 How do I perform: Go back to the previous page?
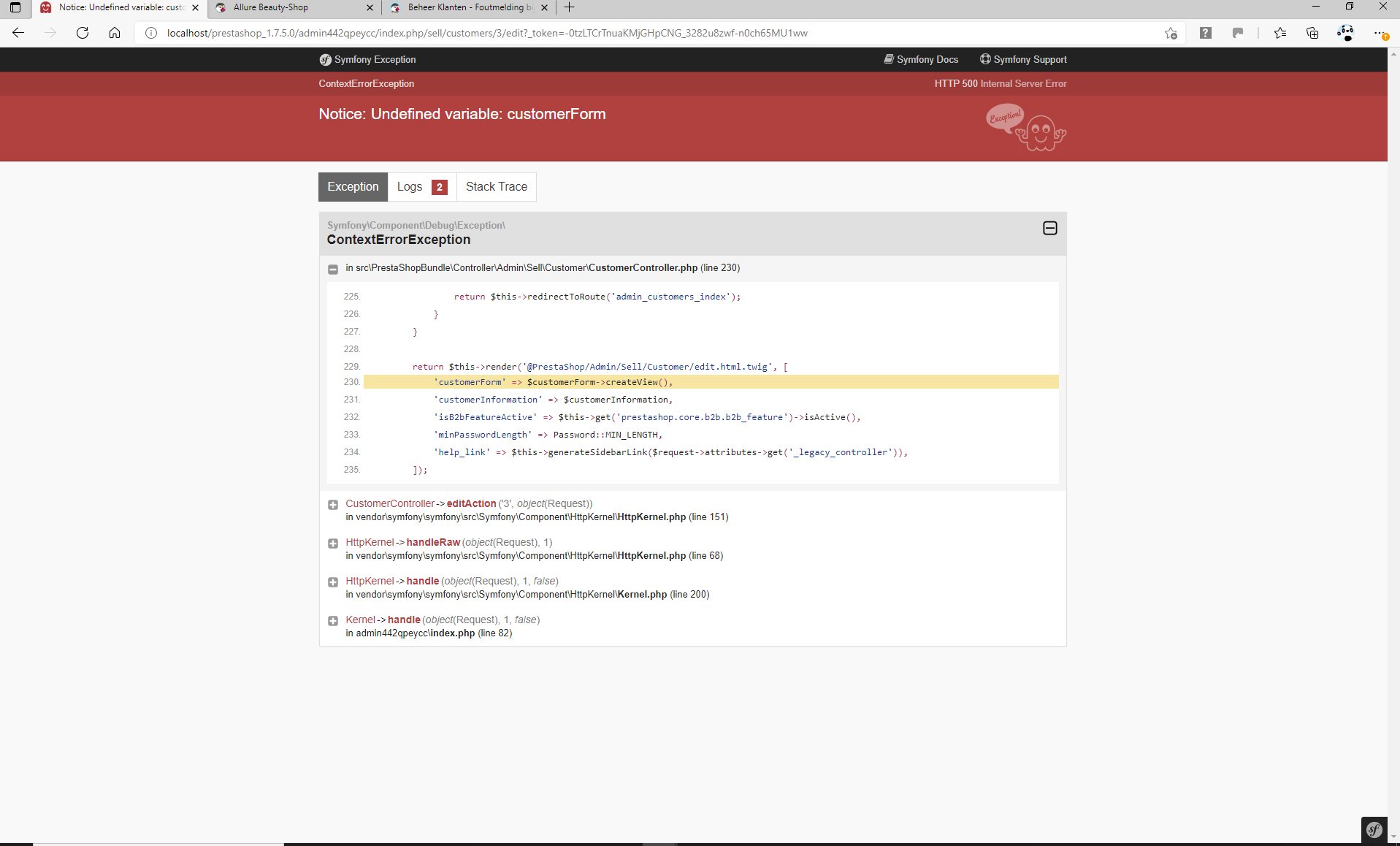tap(18, 33)
